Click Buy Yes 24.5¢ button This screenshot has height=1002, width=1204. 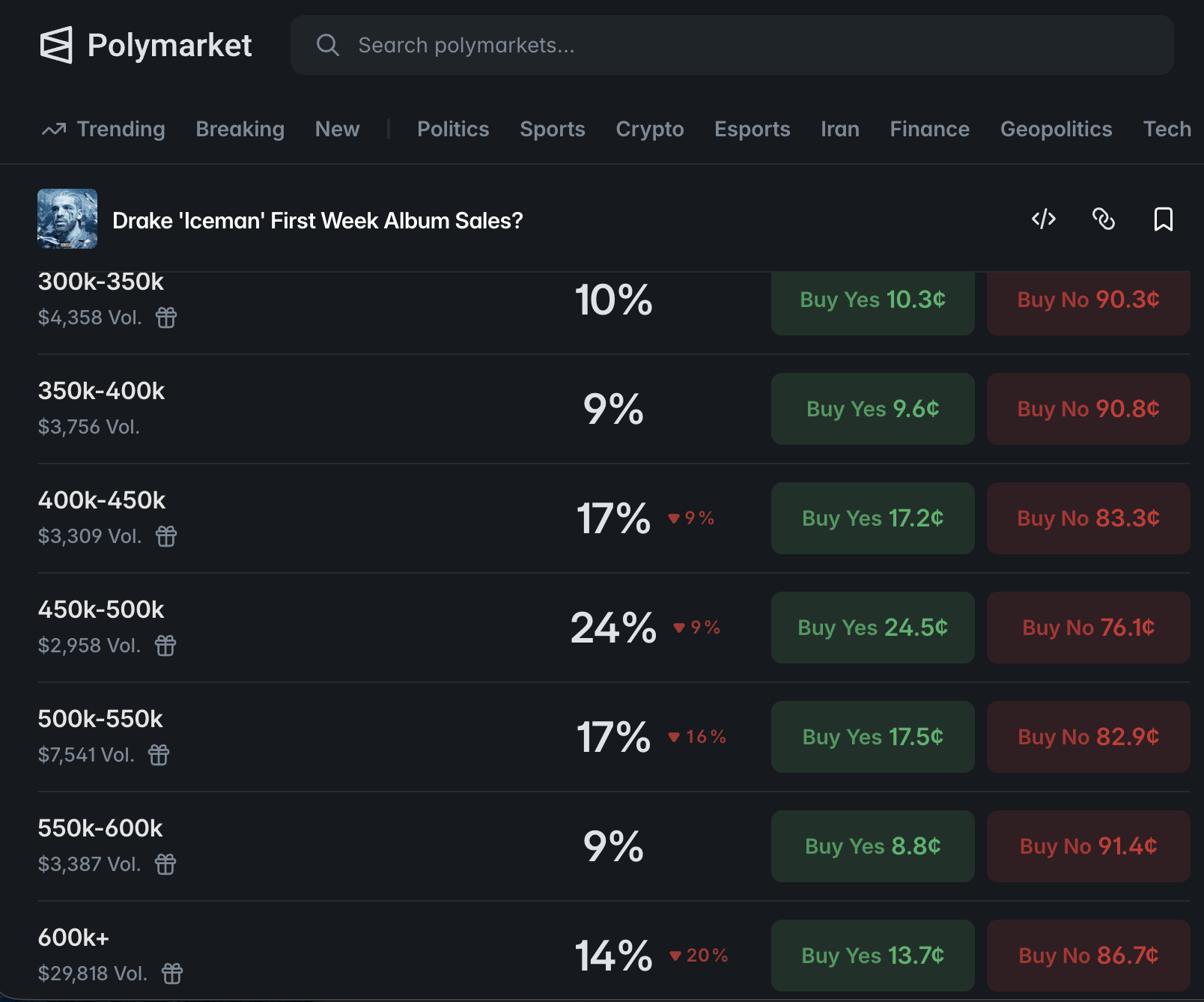click(873, 628)
